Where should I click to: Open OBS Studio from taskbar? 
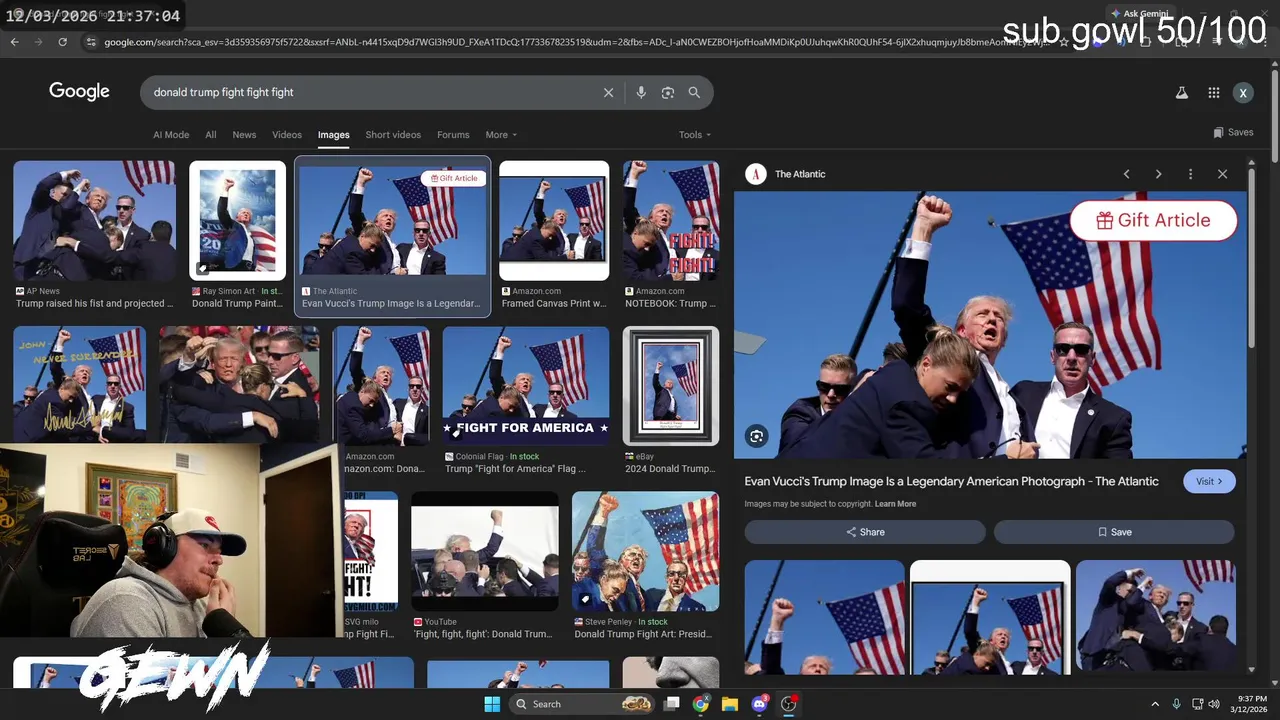[x=789, y=704]
